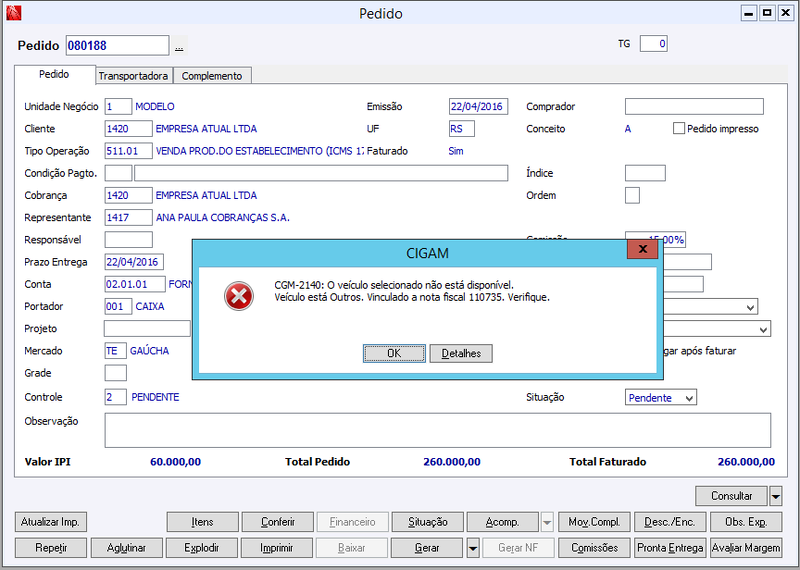Click the Observação text area

click(438, 431)
